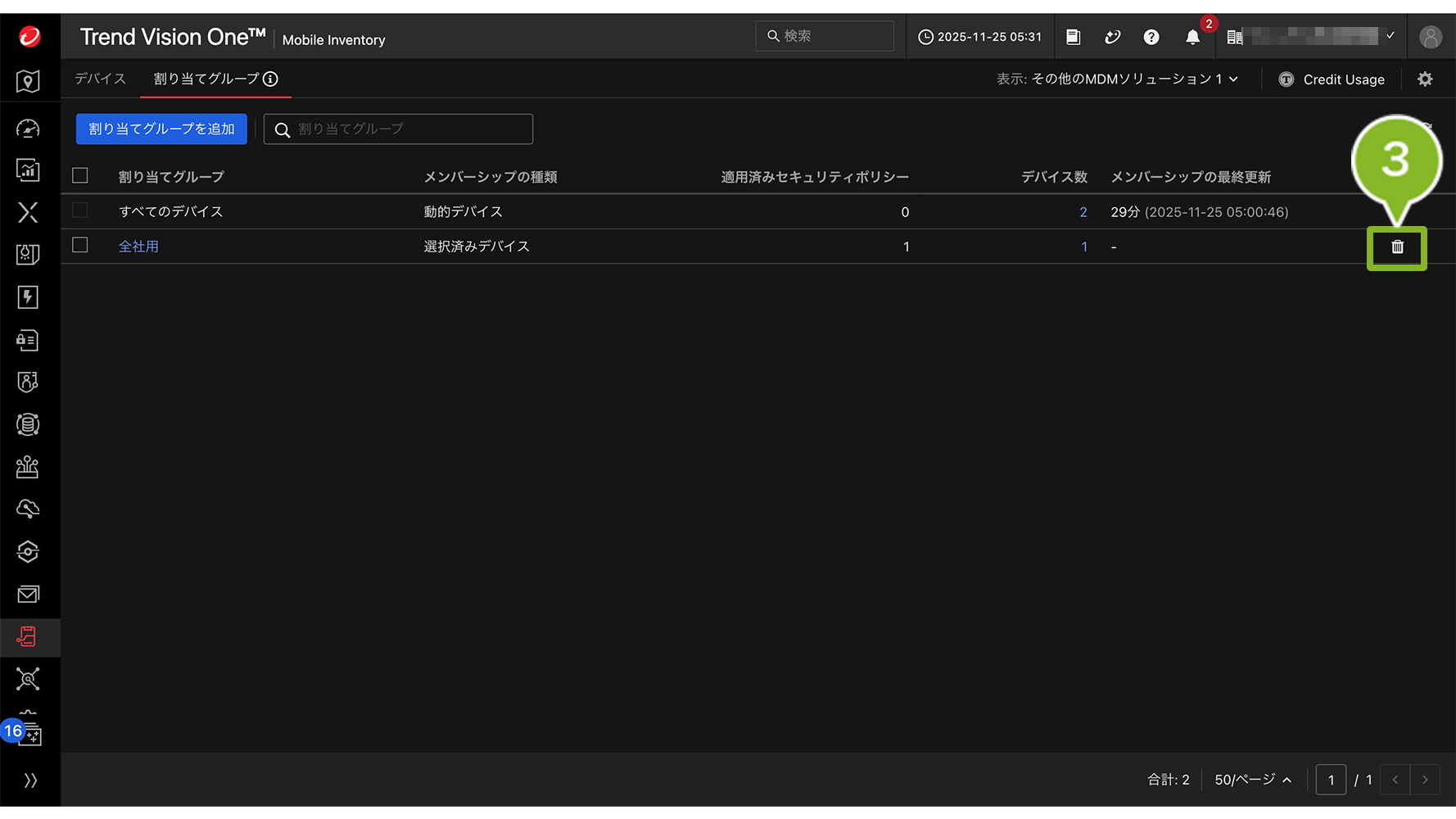The height and width of the screenshot is (819, 1456).
Task: Click 割り当てグループを追加 button
Action: pos(161,129)
